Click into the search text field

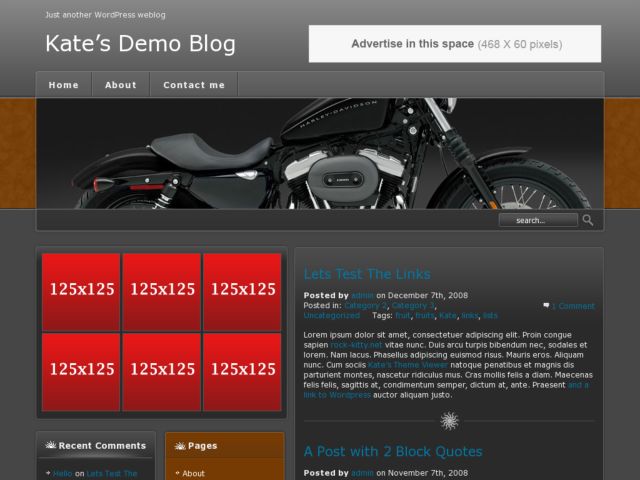click(537, 220)
